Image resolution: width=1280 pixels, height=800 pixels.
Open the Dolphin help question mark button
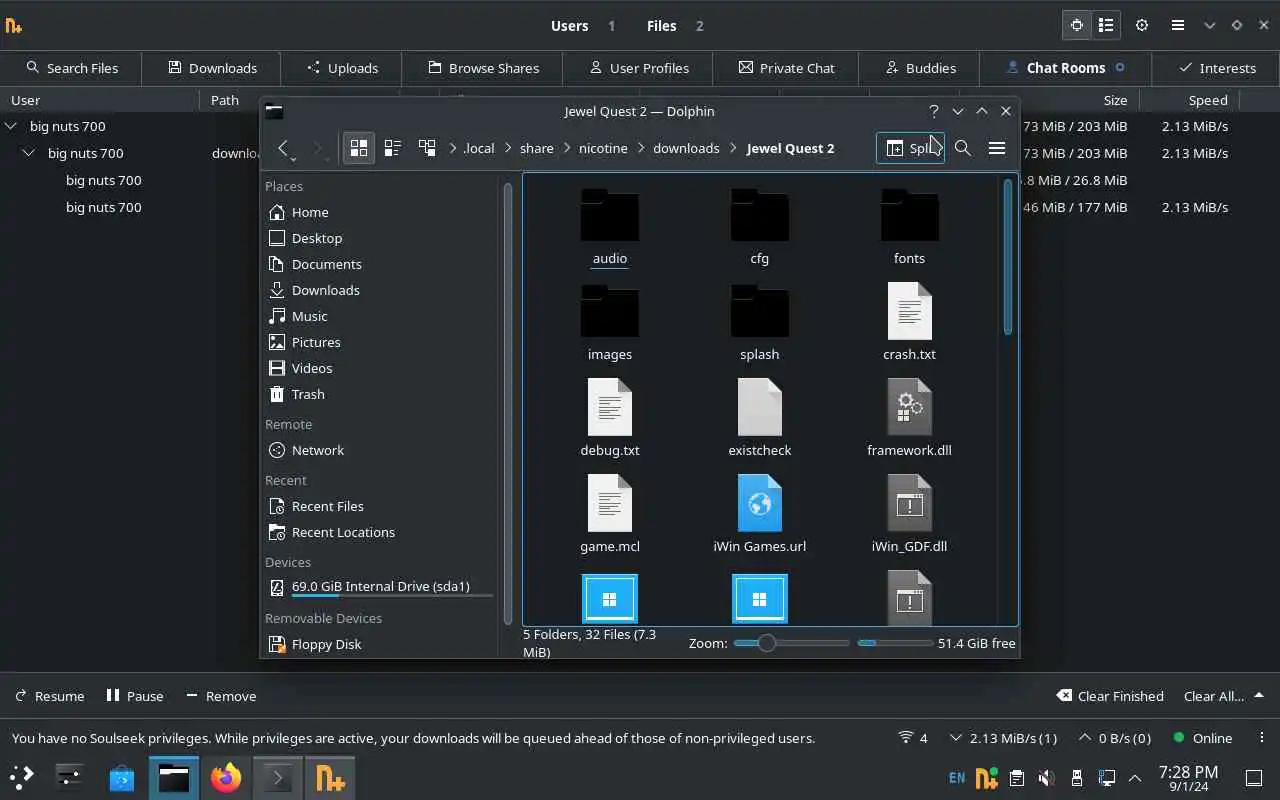(934, 111)
